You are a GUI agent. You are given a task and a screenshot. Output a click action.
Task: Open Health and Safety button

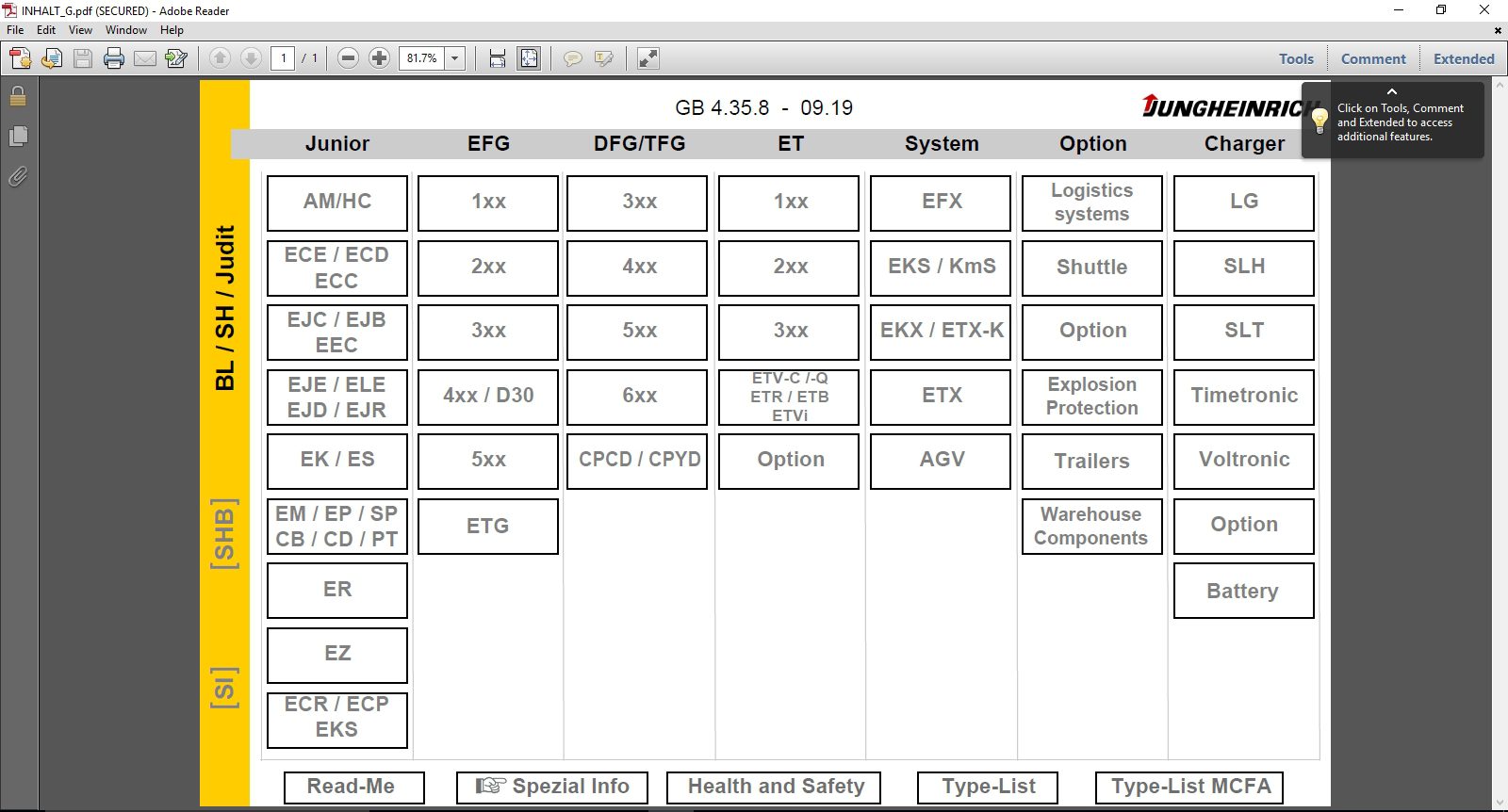774,788
